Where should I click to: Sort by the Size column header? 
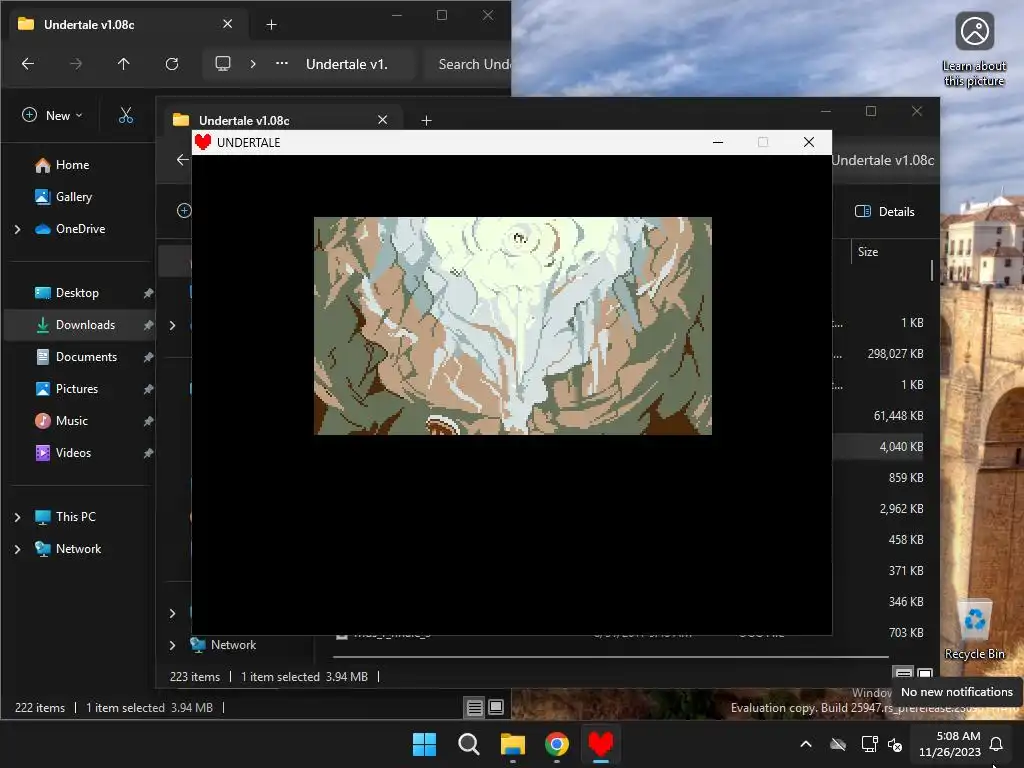(x=868, y=252)
